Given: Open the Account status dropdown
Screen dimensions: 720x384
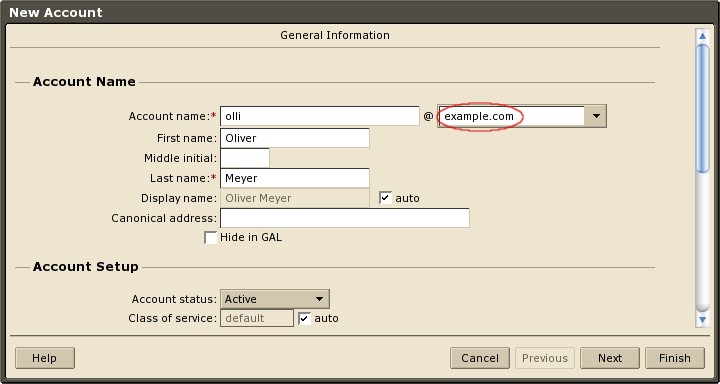Looking at the screenshot, I should [x=275, y=299].
